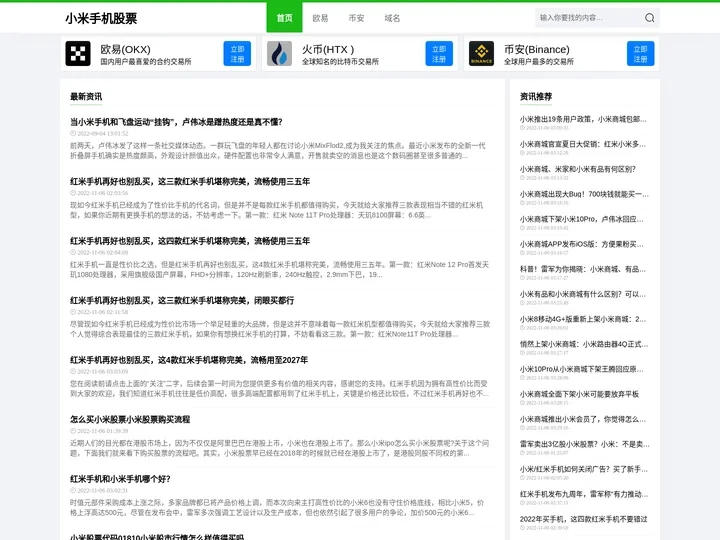Open sidebar link 小米8移动4G+版重新上架
The width and height of the screenshot is (720, 540).
[x=583, y=319]
